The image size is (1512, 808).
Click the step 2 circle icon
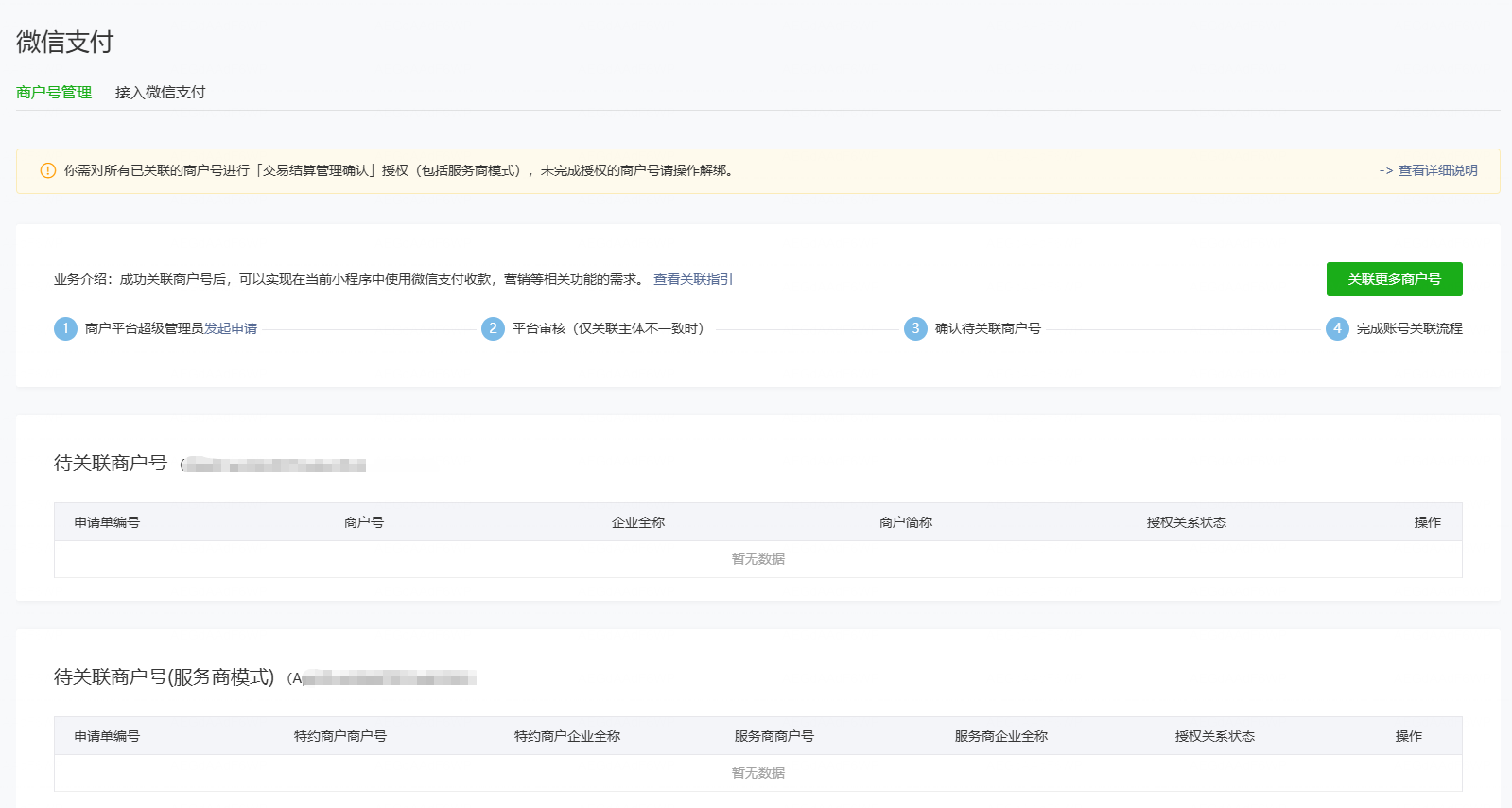pos(493,328)
